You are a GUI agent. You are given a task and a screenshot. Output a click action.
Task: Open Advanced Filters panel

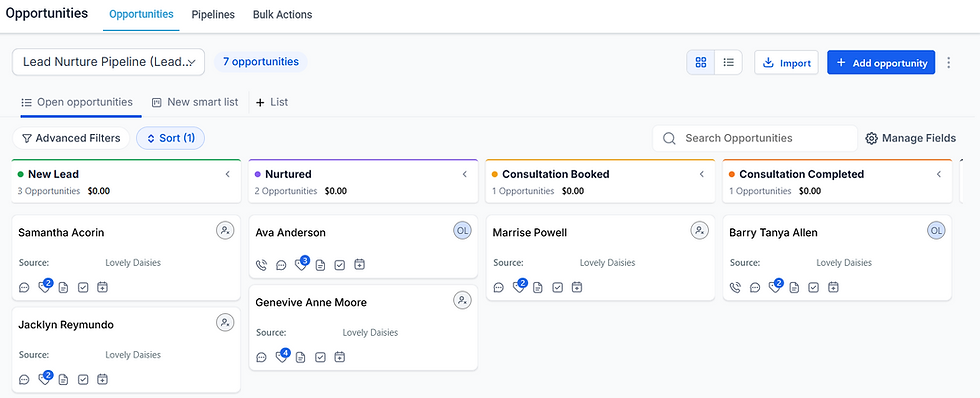tap(71, 138)
